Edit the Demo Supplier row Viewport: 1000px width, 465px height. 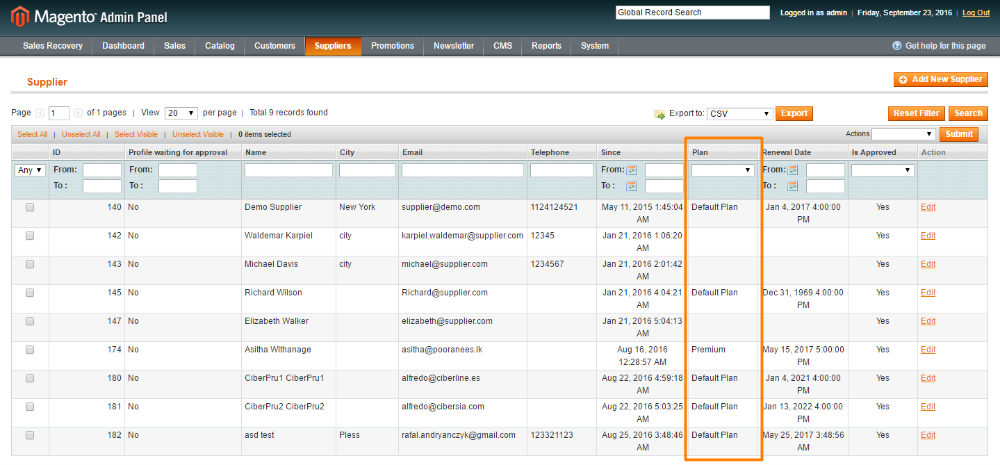click(x=928, y=207)
